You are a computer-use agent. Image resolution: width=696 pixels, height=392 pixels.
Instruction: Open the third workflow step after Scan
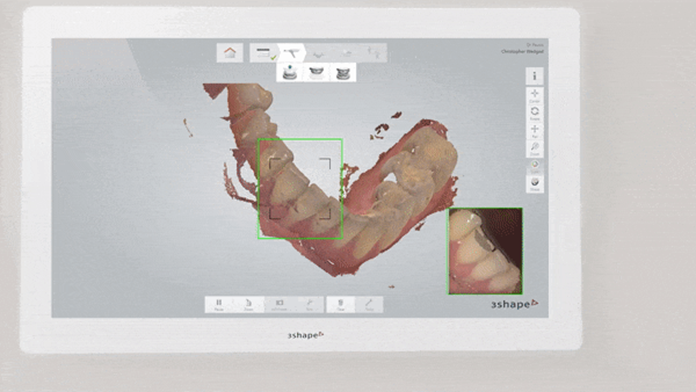[318, 53]
